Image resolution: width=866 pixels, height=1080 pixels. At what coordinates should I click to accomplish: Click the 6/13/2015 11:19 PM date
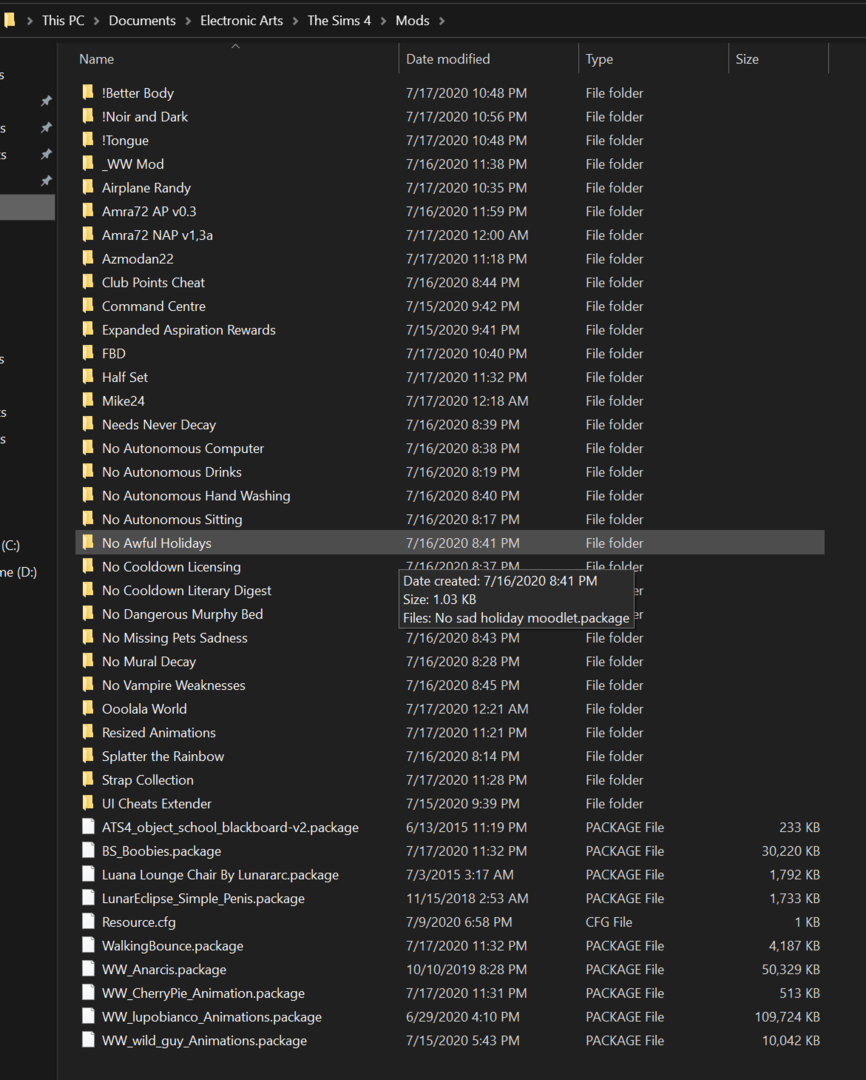pyautogui.click(x=466, y=827)
